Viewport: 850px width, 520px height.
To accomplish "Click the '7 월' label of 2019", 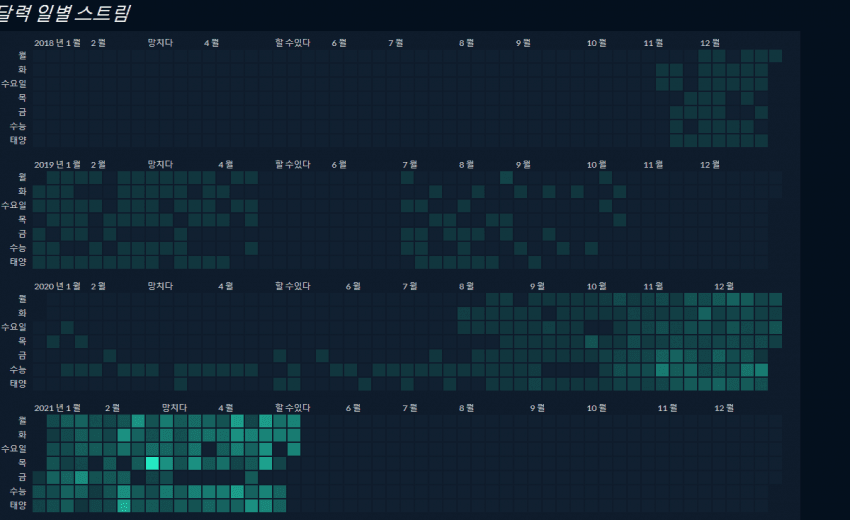I will (x=410, y=164).
